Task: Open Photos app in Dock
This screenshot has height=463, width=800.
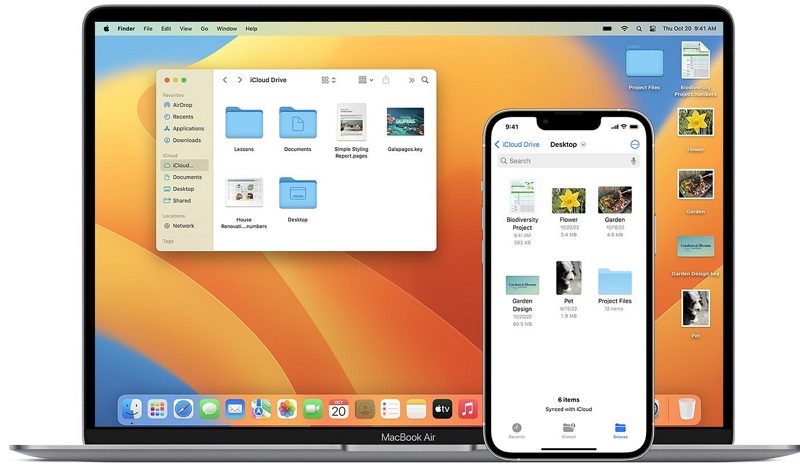Action: coord(287,409)
